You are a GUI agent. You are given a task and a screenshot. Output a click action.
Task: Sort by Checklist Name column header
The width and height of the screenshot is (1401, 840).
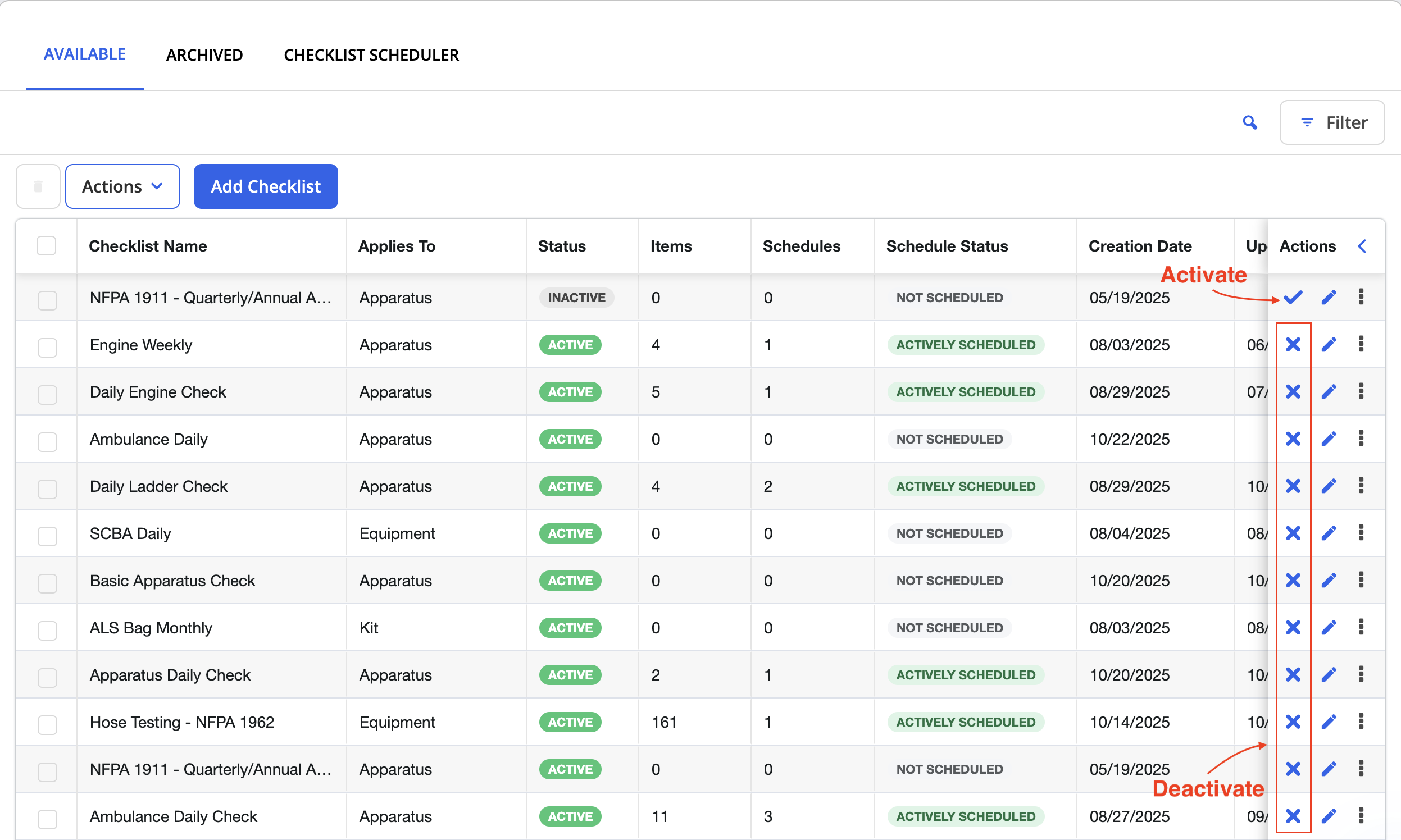(x=148, y=246)
